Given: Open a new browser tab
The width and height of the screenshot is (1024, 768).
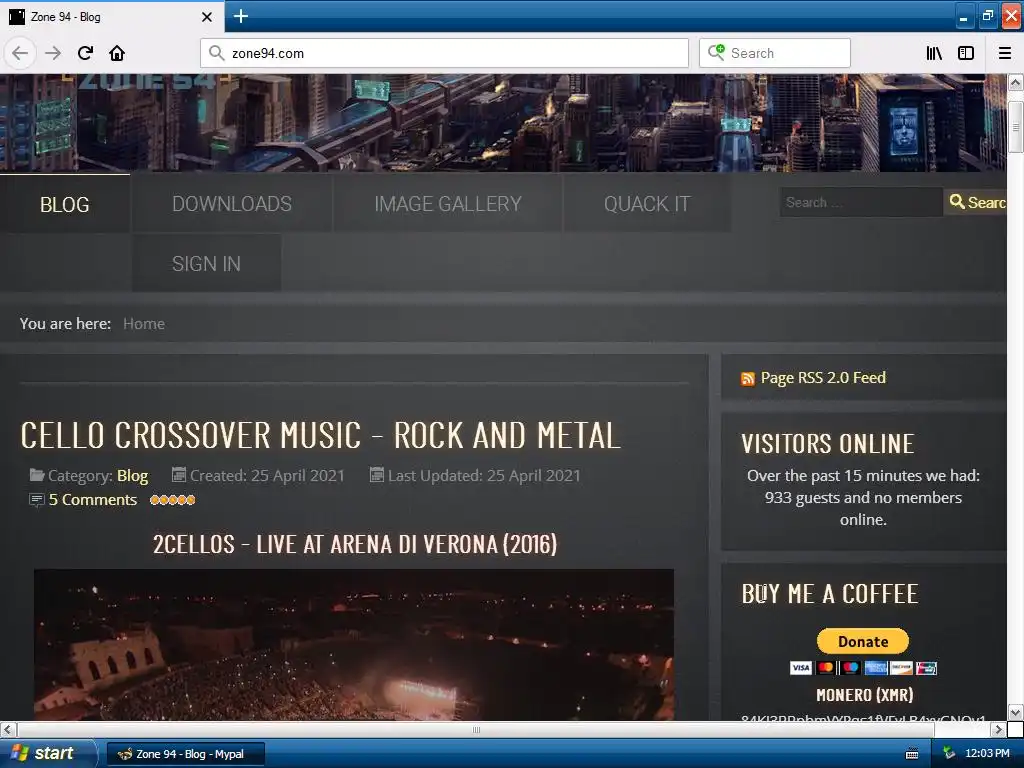Looking at the screenshot, I should (x=240, y=16).
